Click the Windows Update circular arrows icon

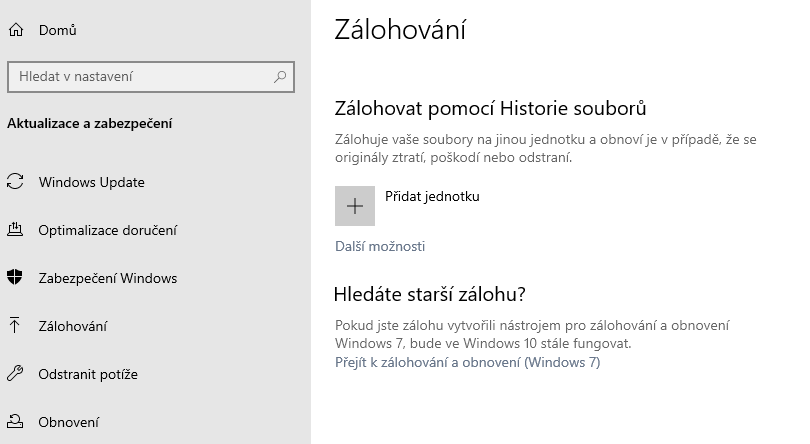[x=15, y=182]
